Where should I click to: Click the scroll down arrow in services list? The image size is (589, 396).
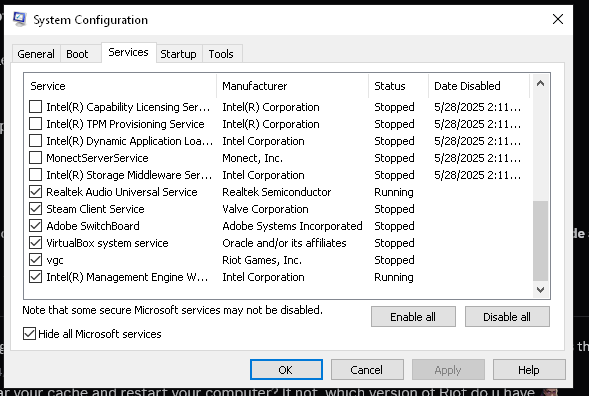point(541,290)
